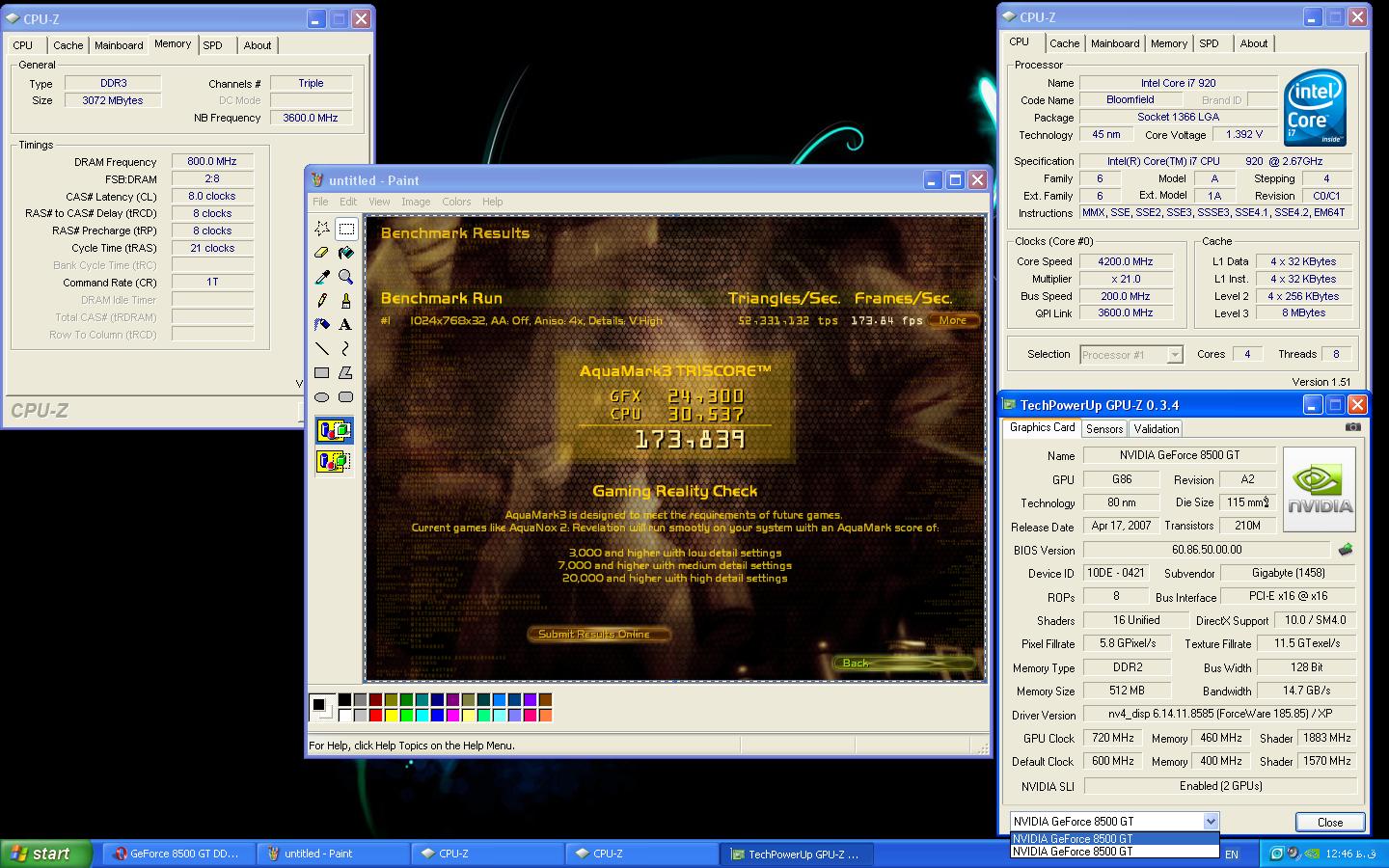Enable the opaque selection mode in Paint
This screenshot has width=1389, height=868.
pyautogui.click(x=334, y=430)
